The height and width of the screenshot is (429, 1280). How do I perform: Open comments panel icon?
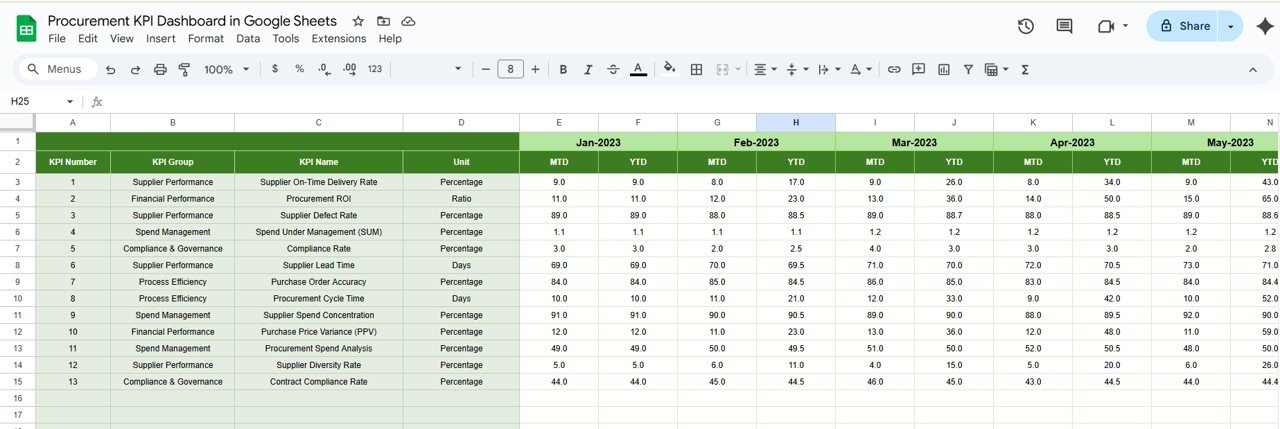[x=1064, y=27]
